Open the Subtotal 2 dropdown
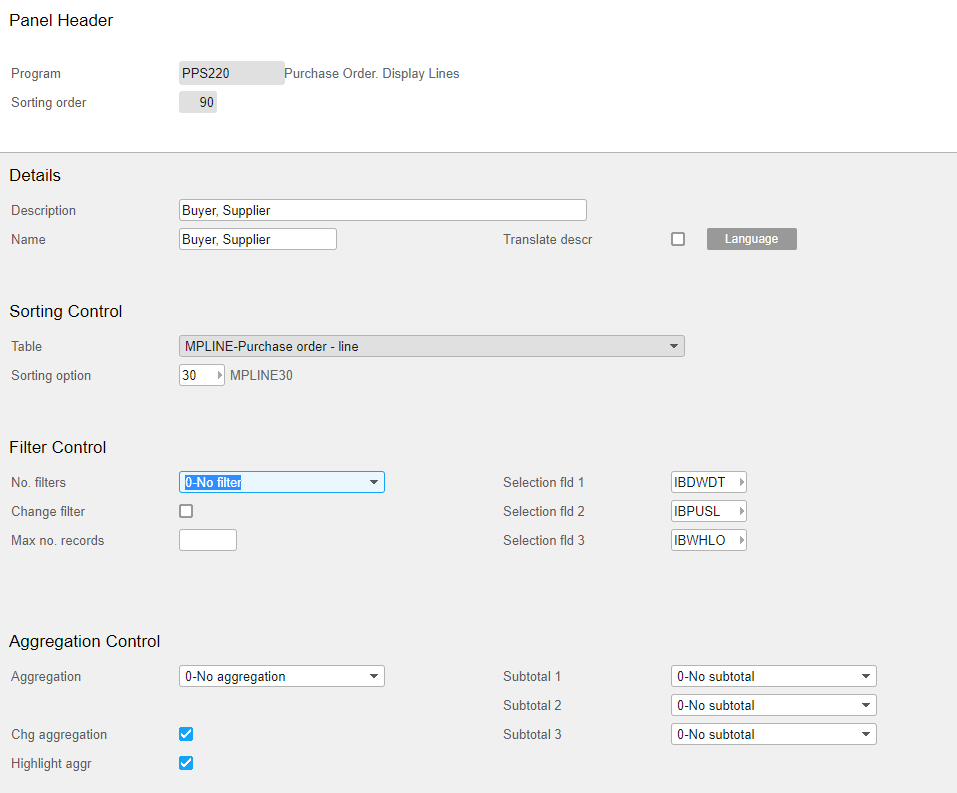 [x=773, y=706]
